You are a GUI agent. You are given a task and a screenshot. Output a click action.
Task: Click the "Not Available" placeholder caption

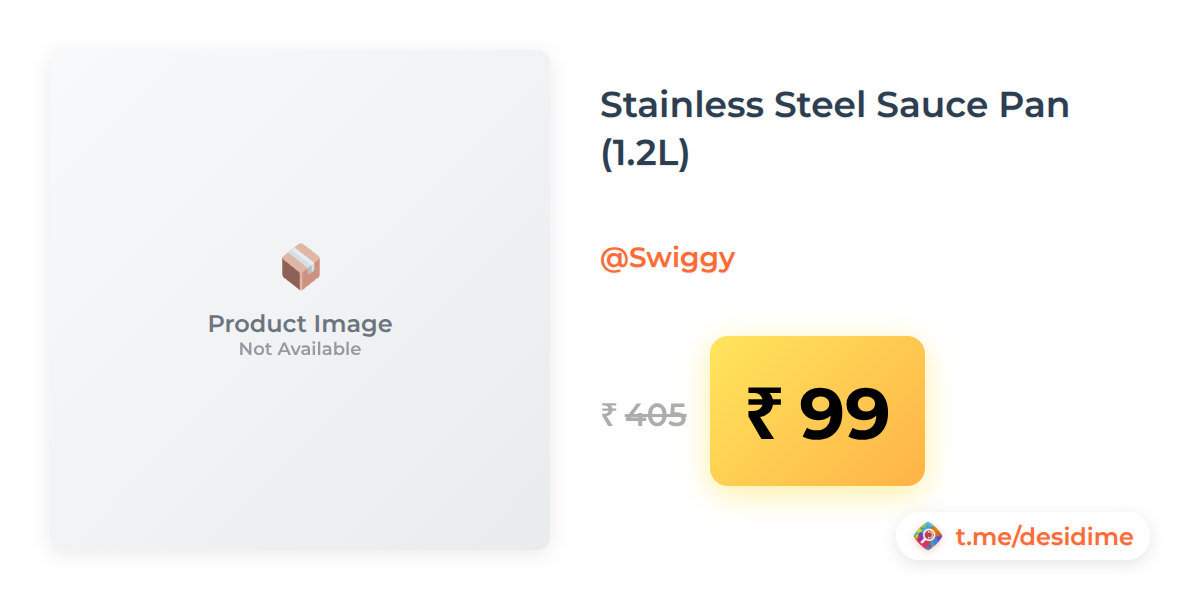300,349
